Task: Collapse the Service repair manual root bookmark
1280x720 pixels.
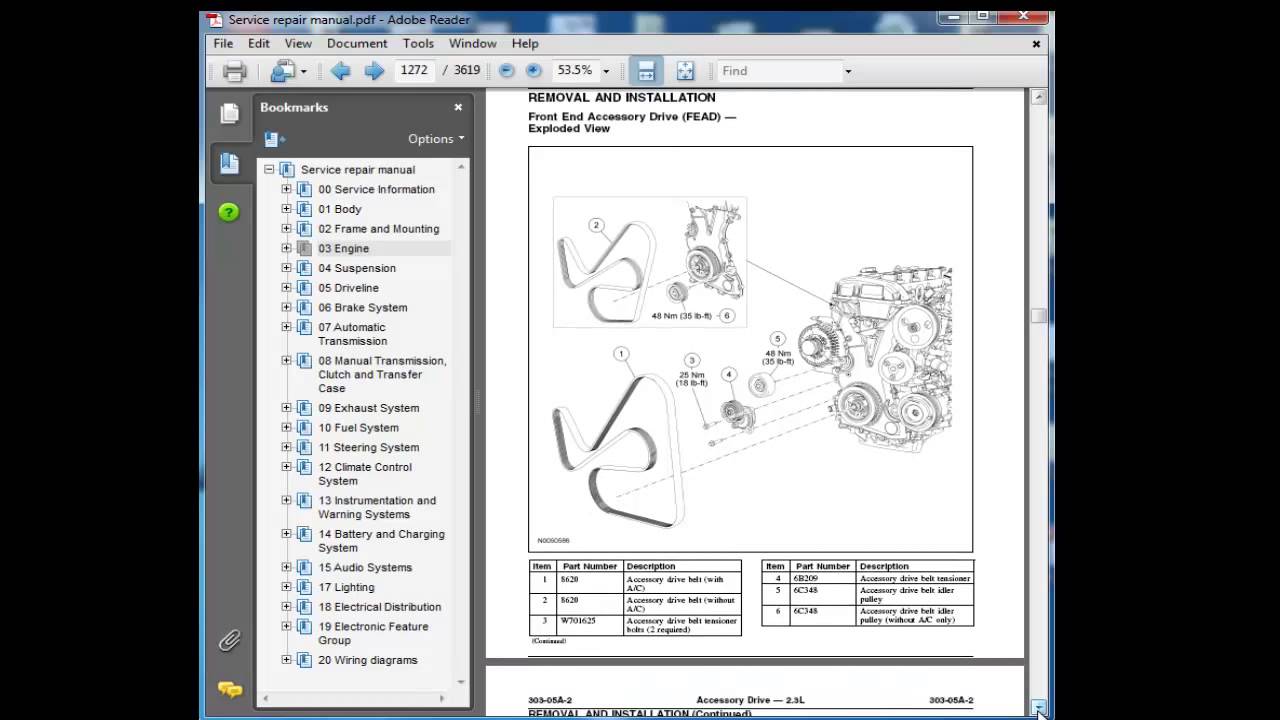Action: 269,170
